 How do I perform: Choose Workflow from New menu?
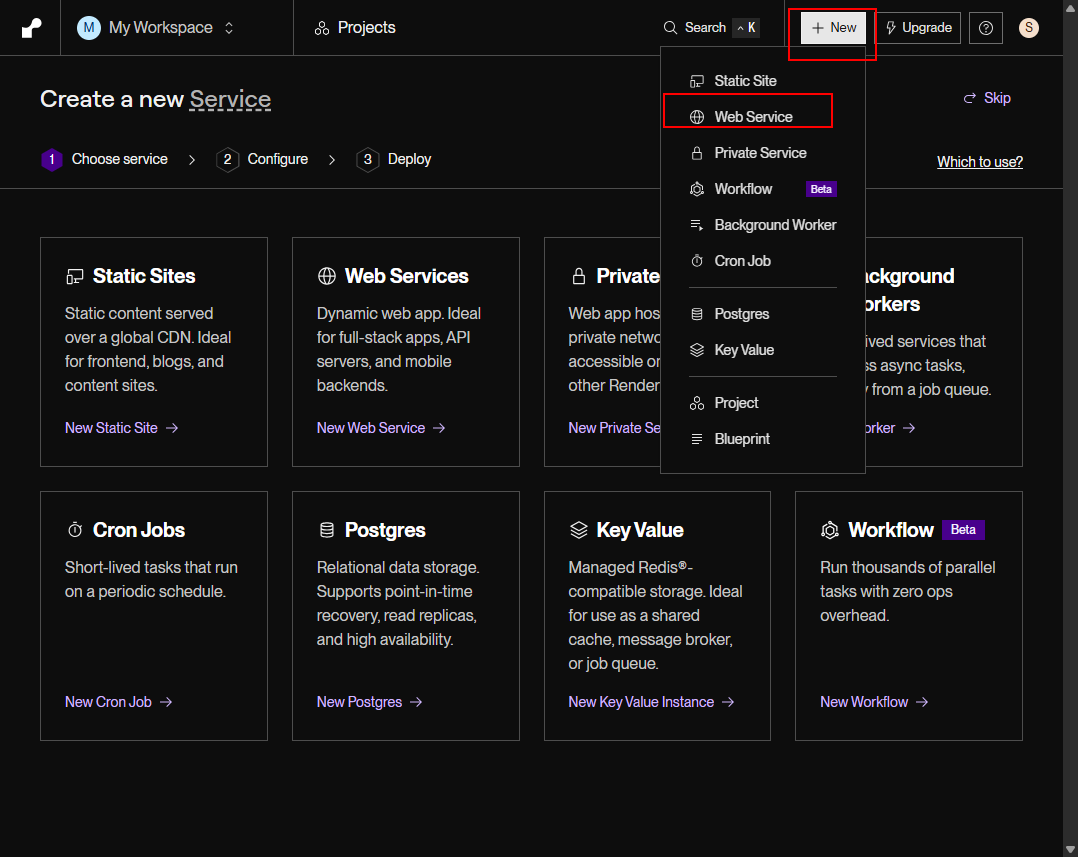762,189
